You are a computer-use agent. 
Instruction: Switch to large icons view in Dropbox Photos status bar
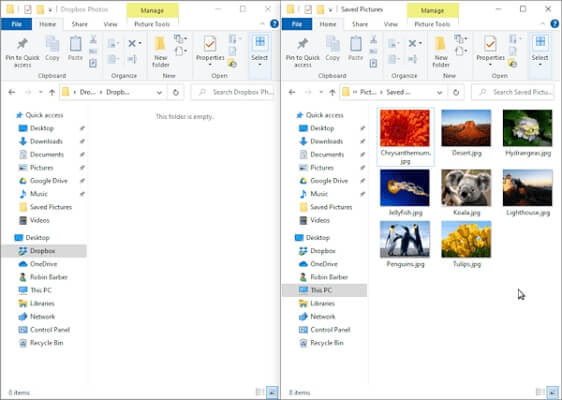pyautogui.click(x=273, y=392)
